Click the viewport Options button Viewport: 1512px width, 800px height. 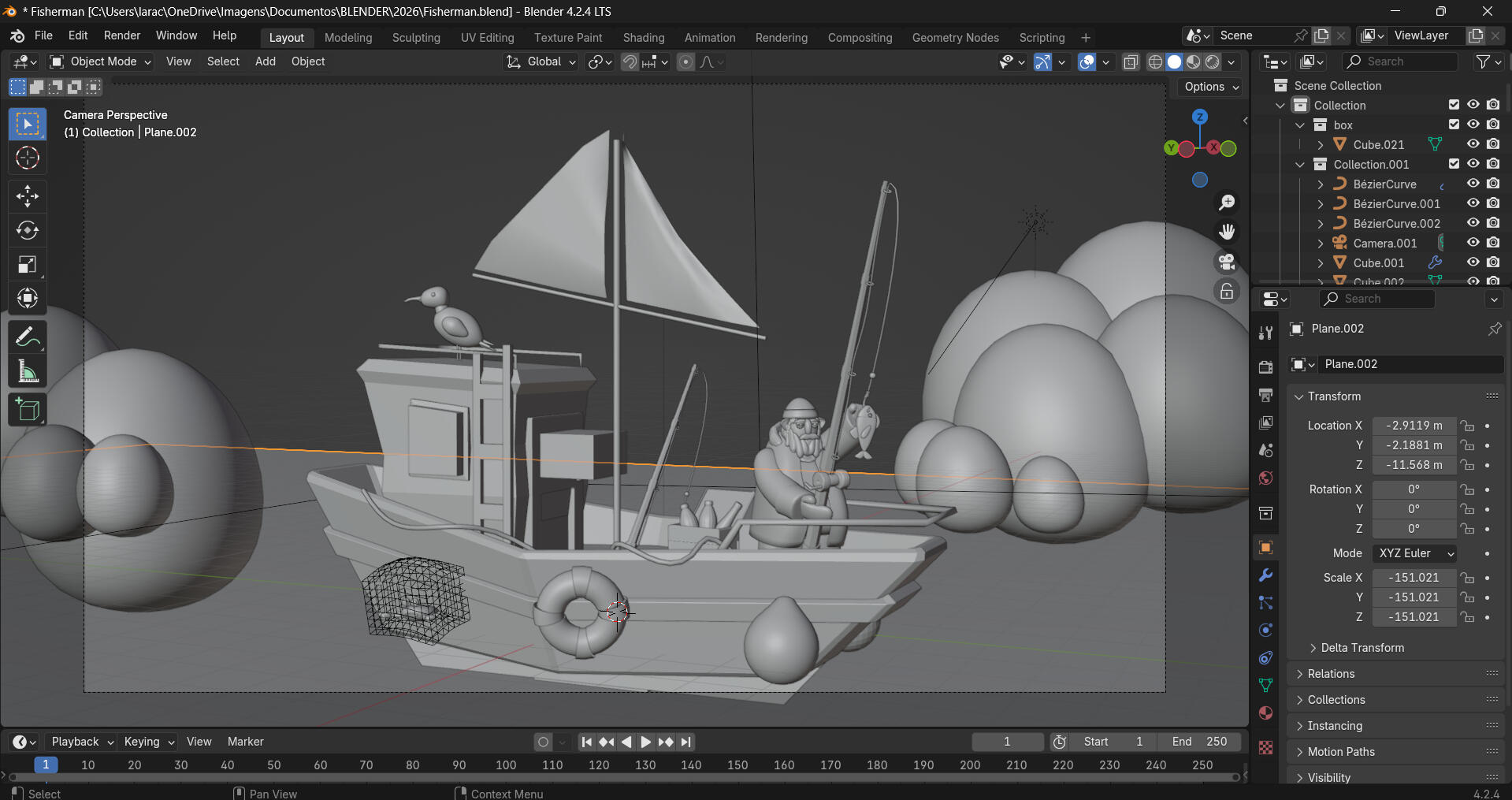point(1212,87)
